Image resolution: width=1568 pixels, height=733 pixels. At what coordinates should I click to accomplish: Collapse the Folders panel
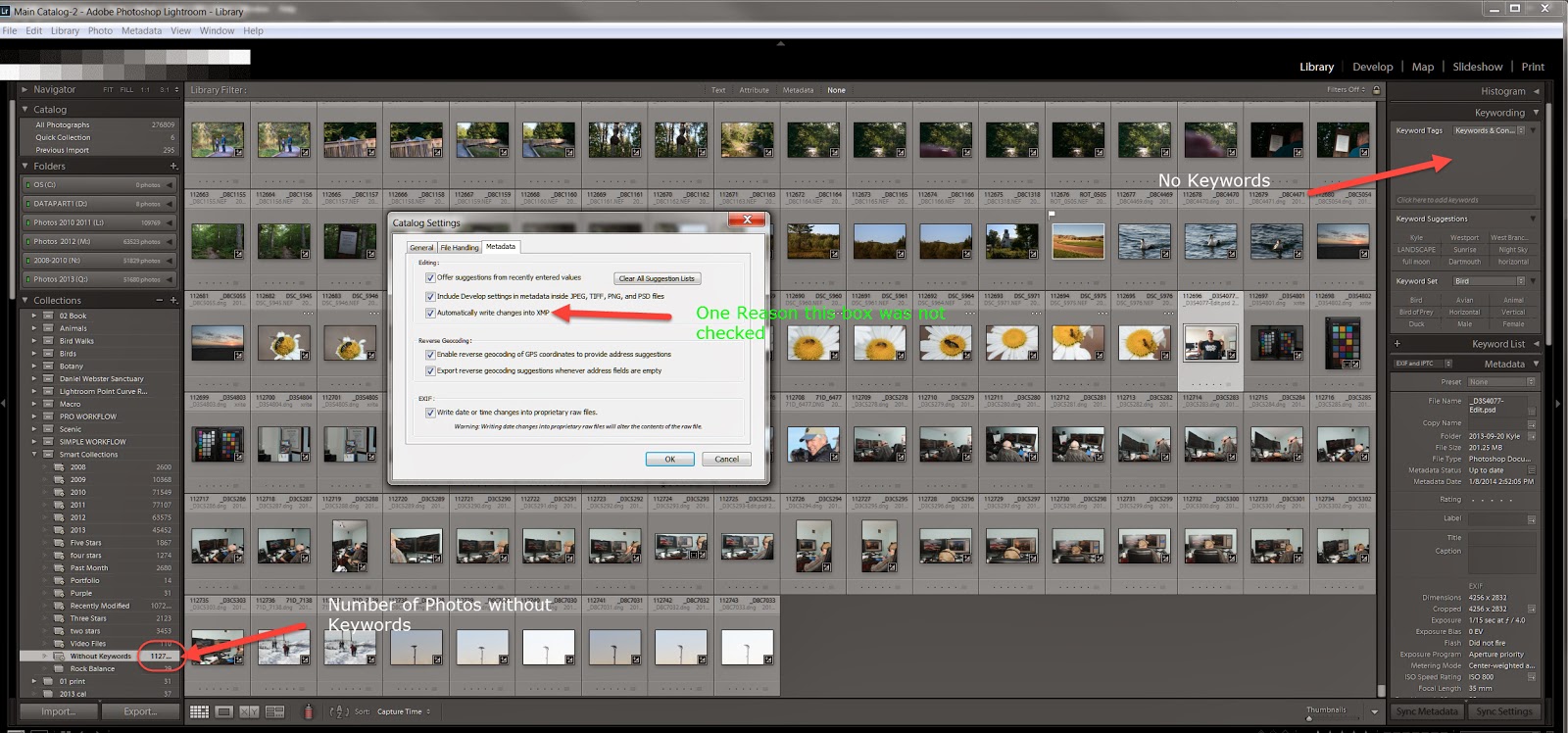25,166
